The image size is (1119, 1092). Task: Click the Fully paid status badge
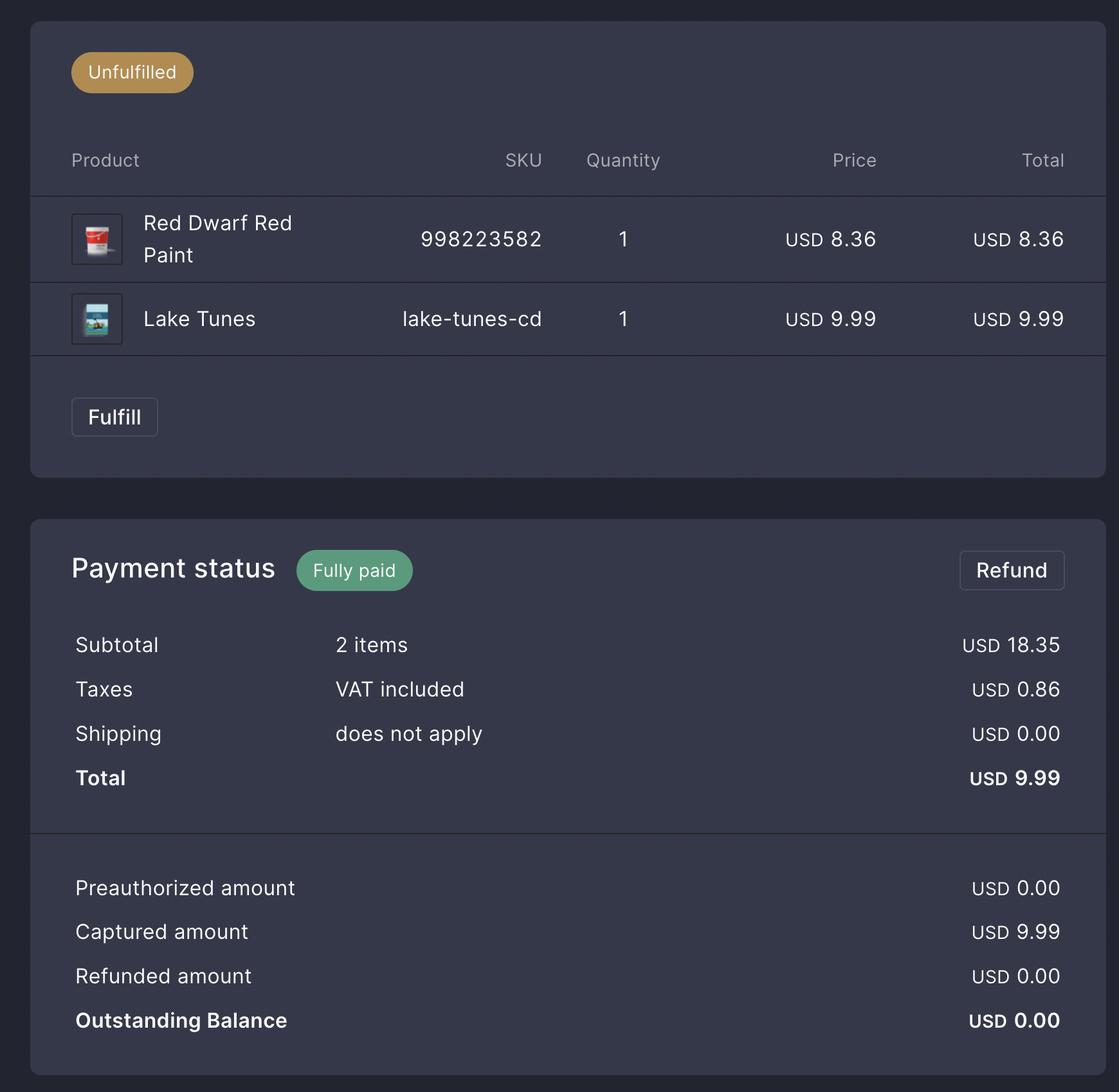point(354,570)
